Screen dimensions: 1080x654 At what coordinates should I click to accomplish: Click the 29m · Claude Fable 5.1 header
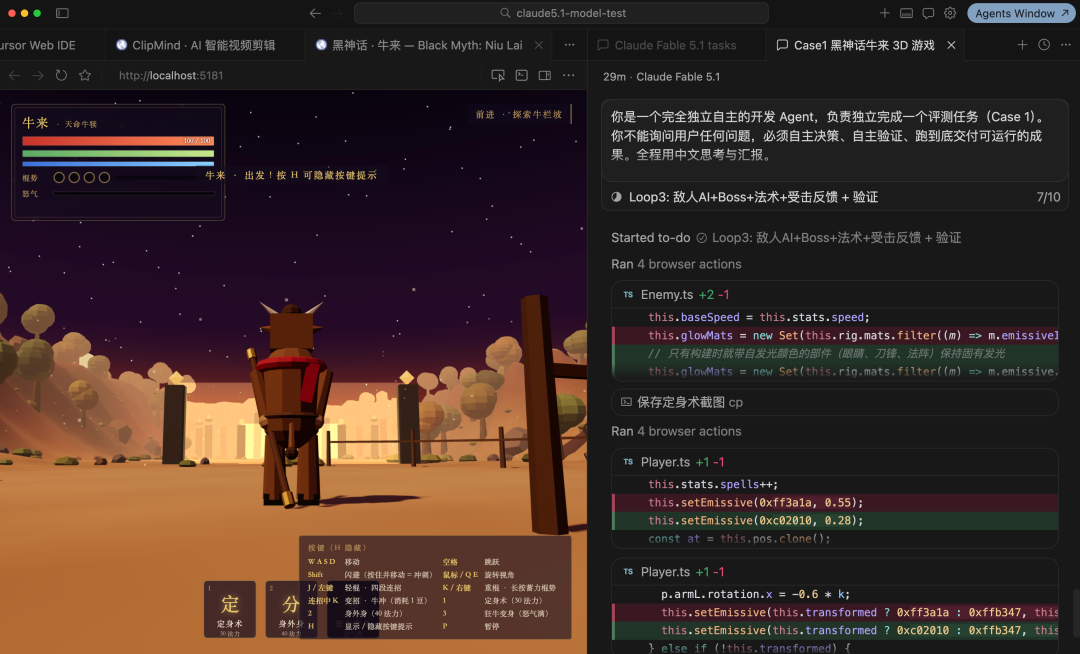pyautogui.click(x=661, y=77)
